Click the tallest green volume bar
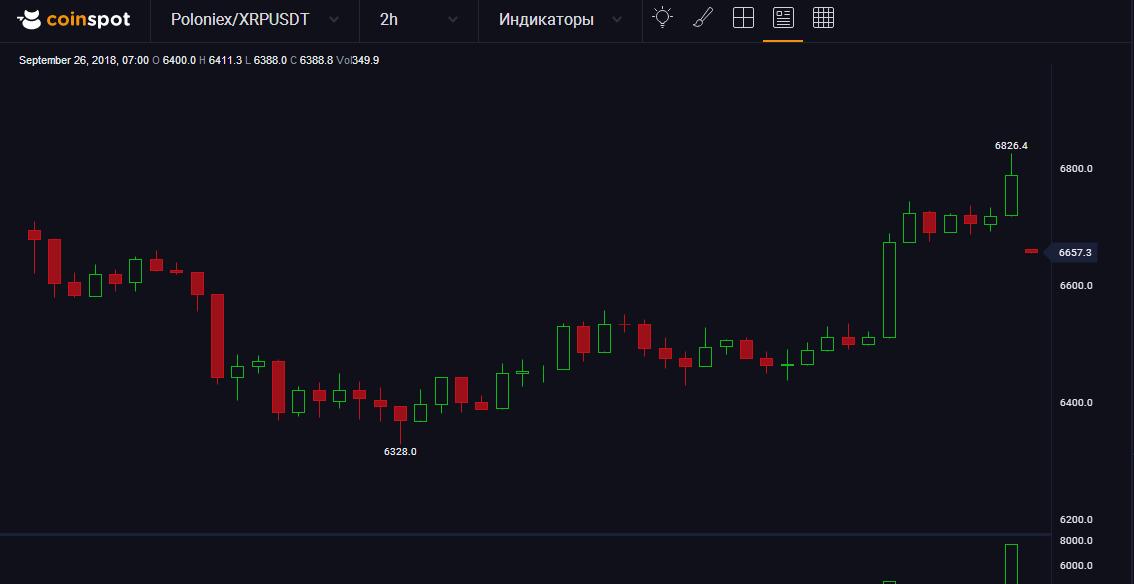 [x=1011, y=564]
